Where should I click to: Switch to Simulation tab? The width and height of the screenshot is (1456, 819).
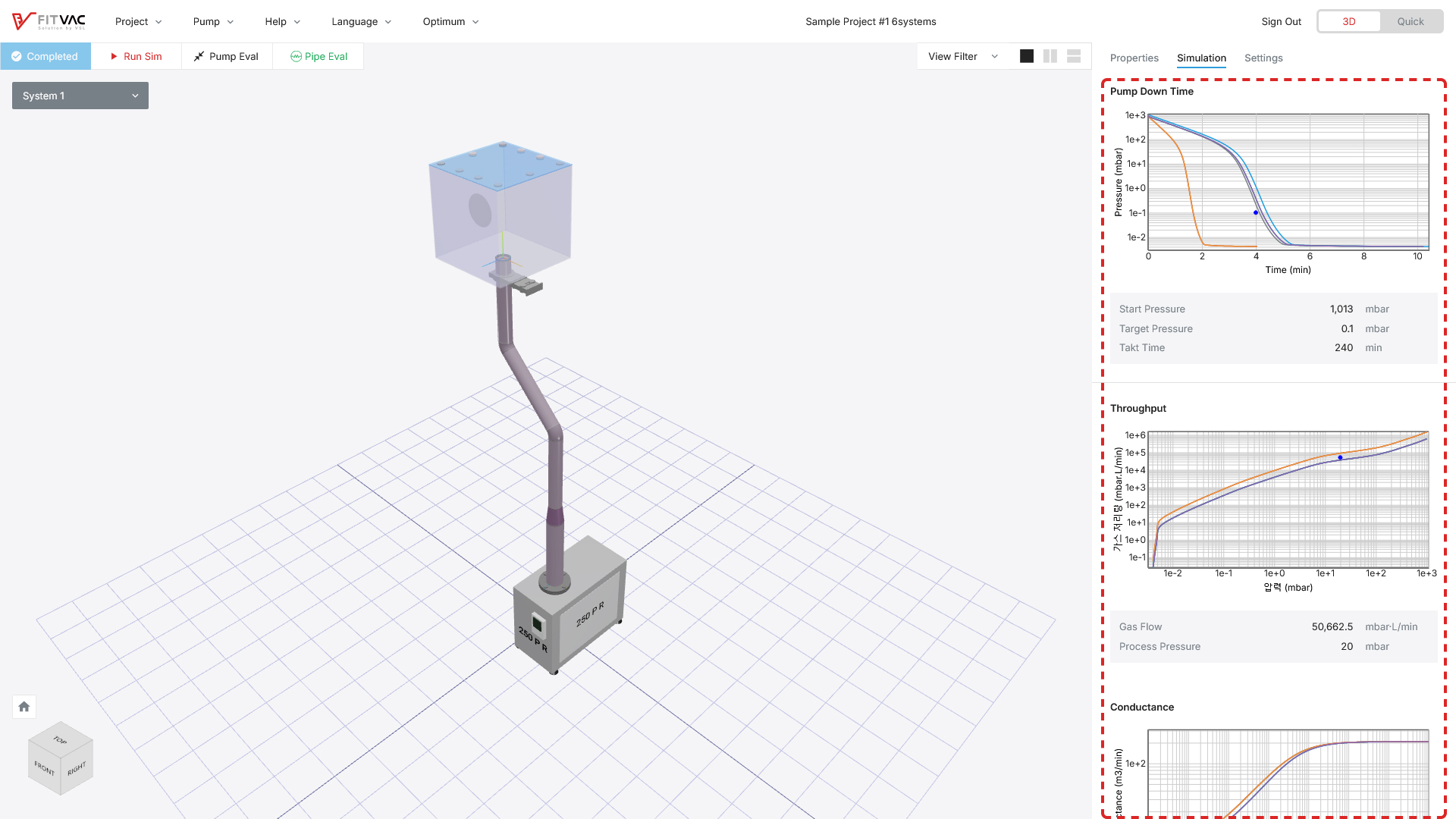(1201, 58)
